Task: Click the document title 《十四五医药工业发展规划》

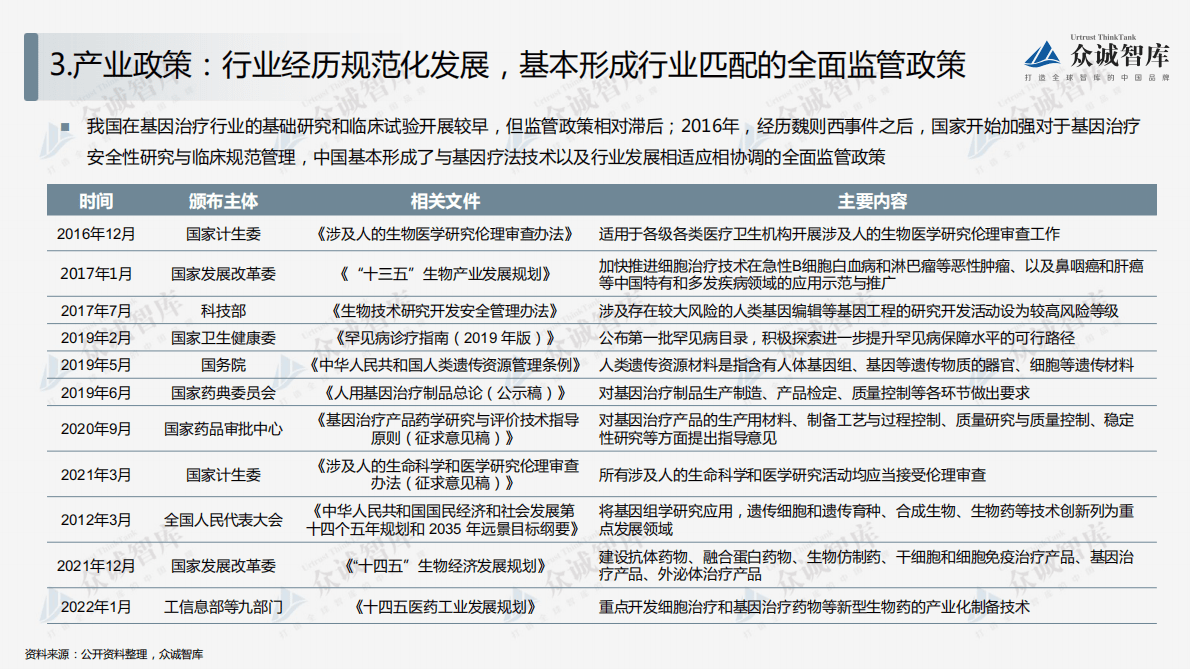Action: [445, 605]
